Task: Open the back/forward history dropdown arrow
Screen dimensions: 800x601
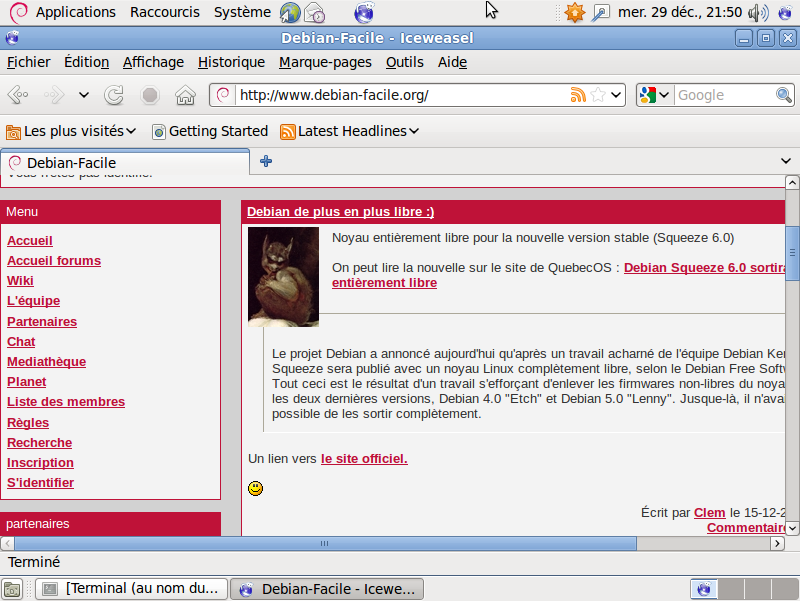Action: click(84, 95)
